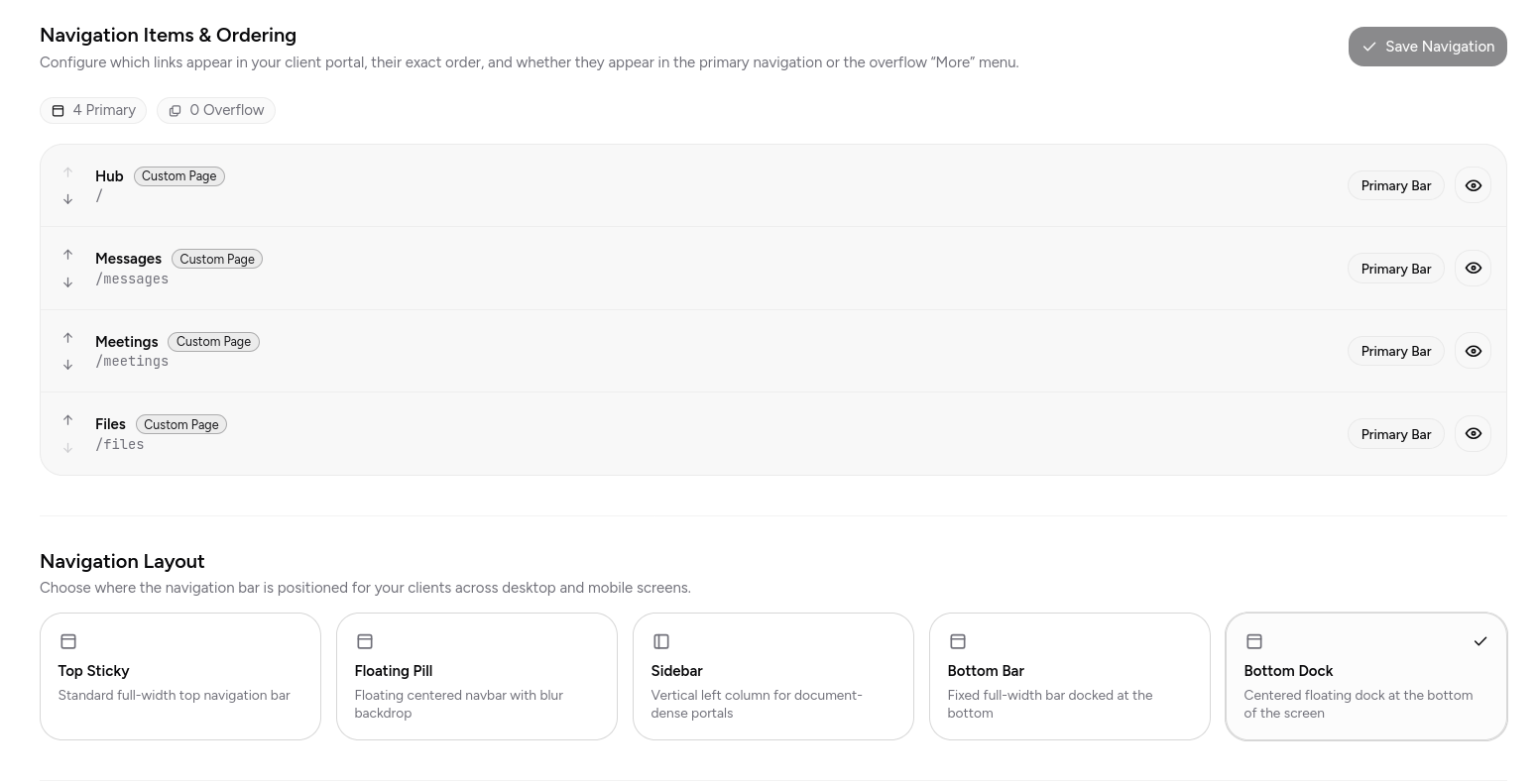This screenshot has height=784, width=1538.
Task: Click the Navigation Layout heading
Action: [122, 561]
